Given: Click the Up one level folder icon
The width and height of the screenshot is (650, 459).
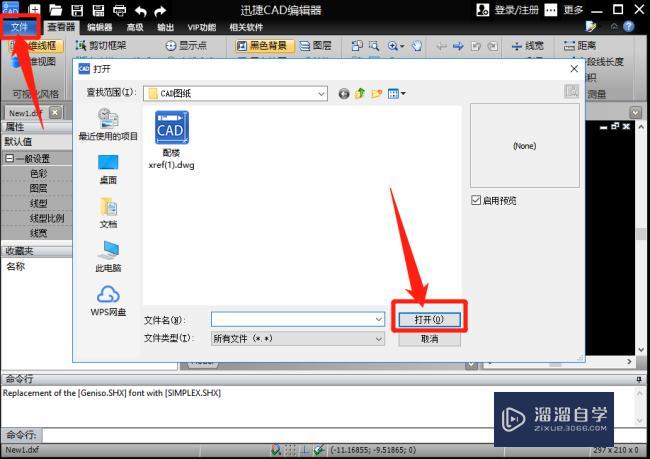Looking at the screenshot, I should tap(360, 94).
